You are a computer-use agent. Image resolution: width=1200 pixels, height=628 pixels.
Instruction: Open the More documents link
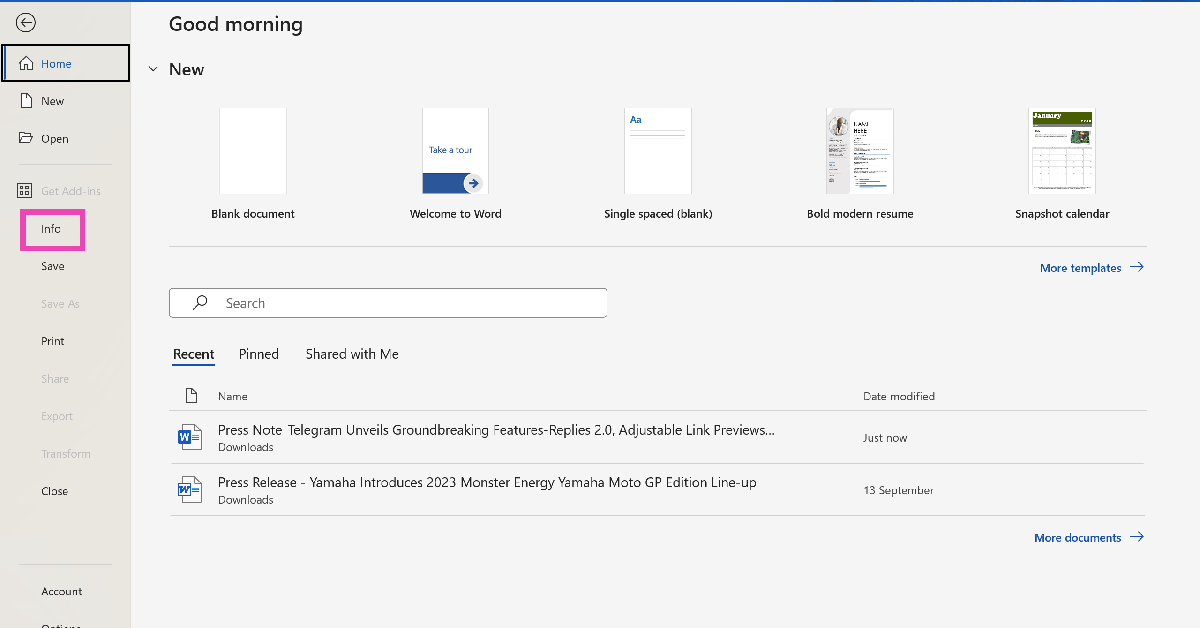click(x=1088, y=538)
